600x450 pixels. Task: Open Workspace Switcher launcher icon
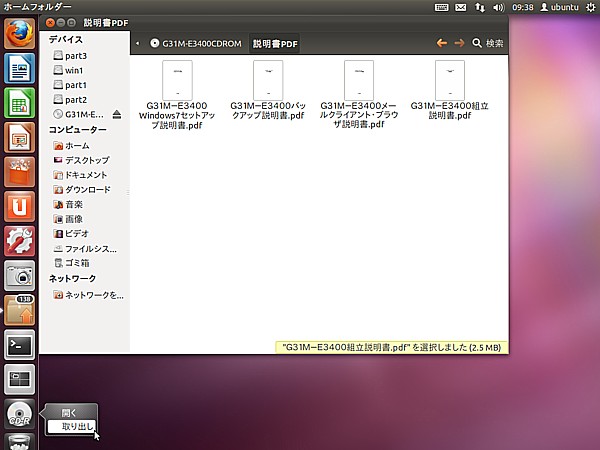(19, 379)
